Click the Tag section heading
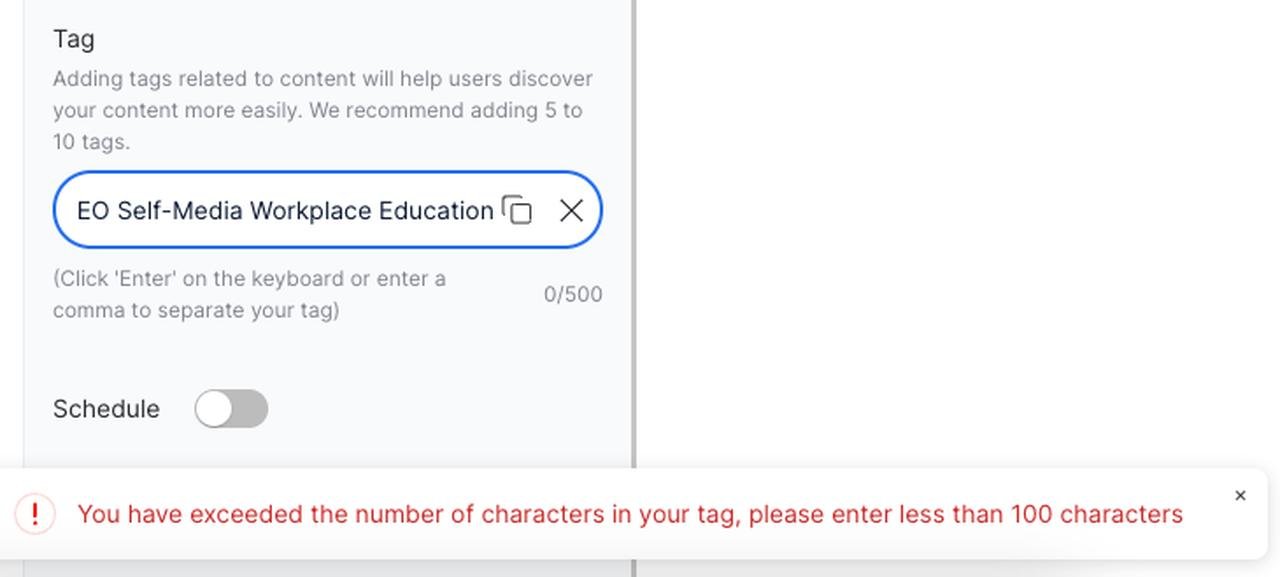 pyautogui.click(x=74, y=39)
